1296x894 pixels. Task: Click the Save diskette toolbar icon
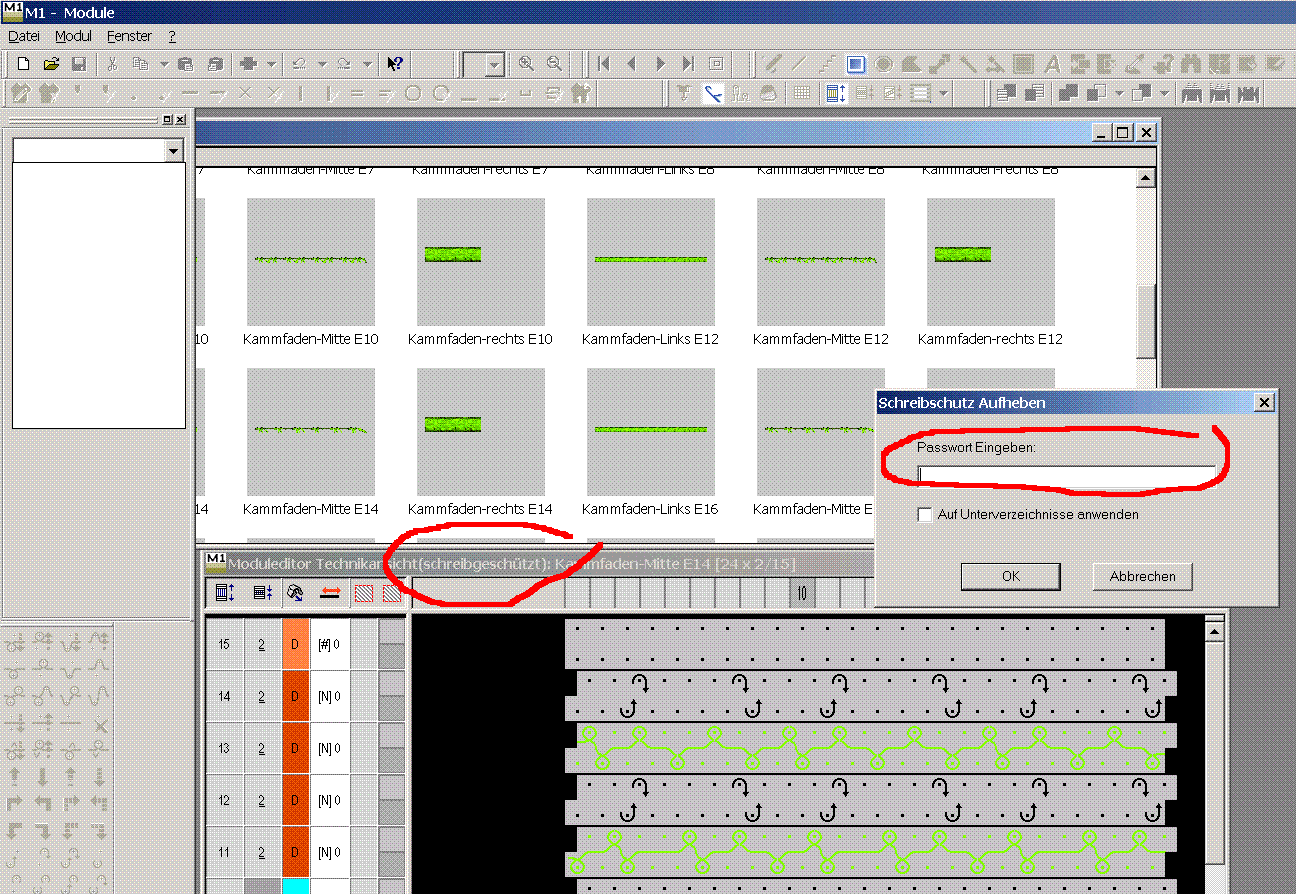point(79,64)
